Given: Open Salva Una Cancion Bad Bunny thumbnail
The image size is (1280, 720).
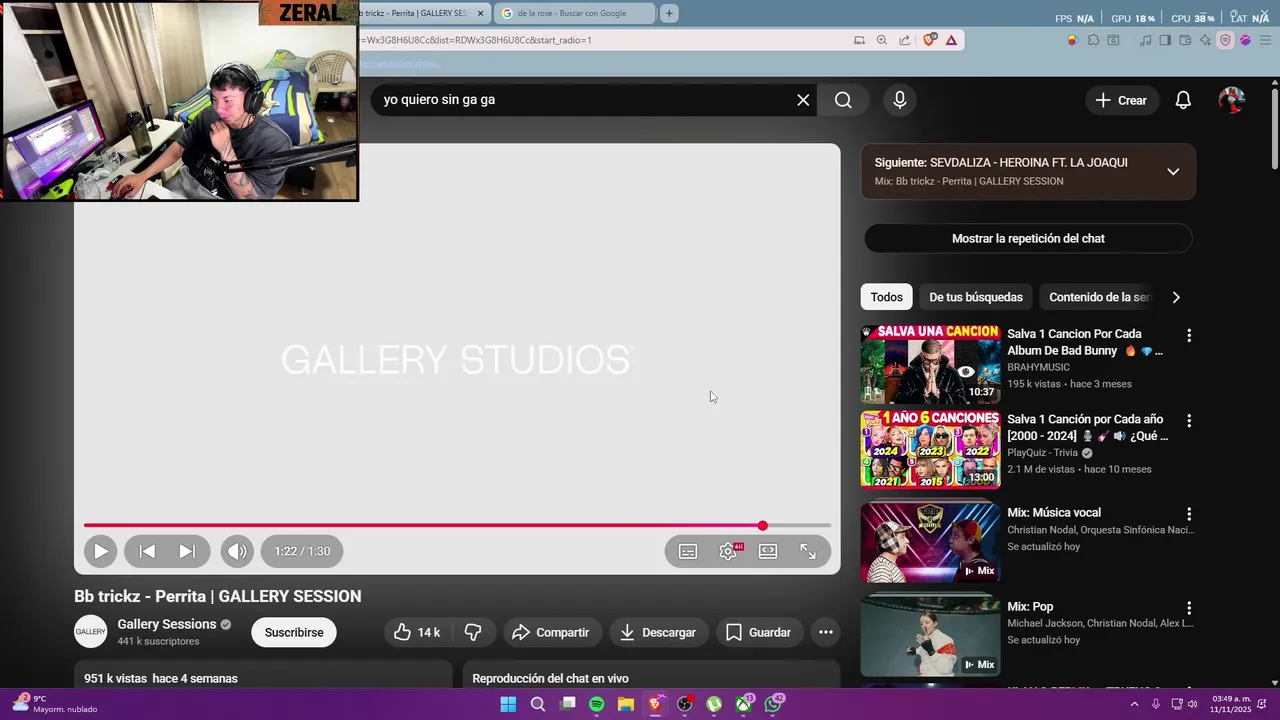Looking at the screenshot, I should point(930,364).
